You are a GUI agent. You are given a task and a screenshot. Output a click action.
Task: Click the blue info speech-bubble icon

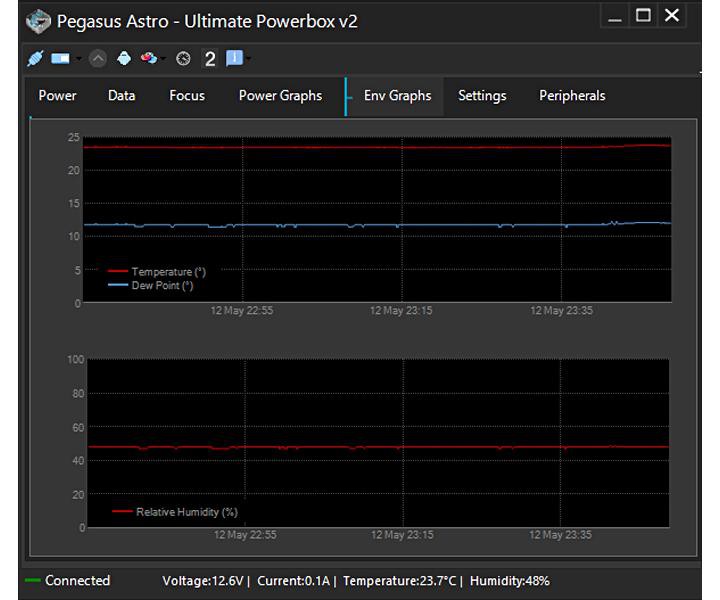coord(234,58)
